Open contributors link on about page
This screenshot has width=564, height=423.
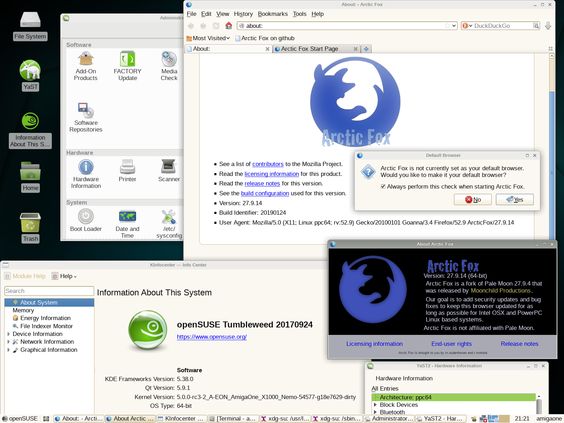pyautogui.click(x=268, y=164)
